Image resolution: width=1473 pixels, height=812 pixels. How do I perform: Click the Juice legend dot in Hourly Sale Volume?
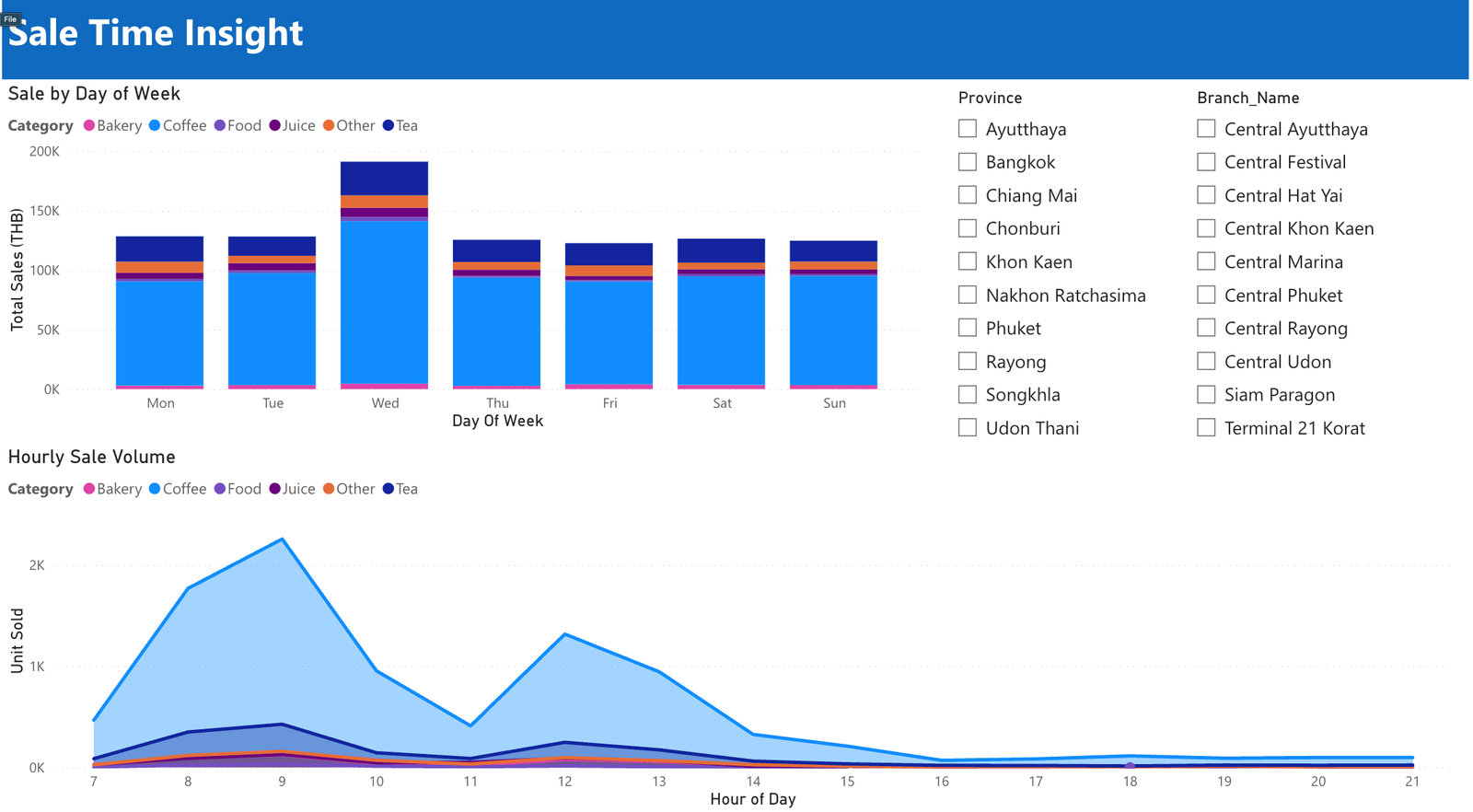point(275,489)
